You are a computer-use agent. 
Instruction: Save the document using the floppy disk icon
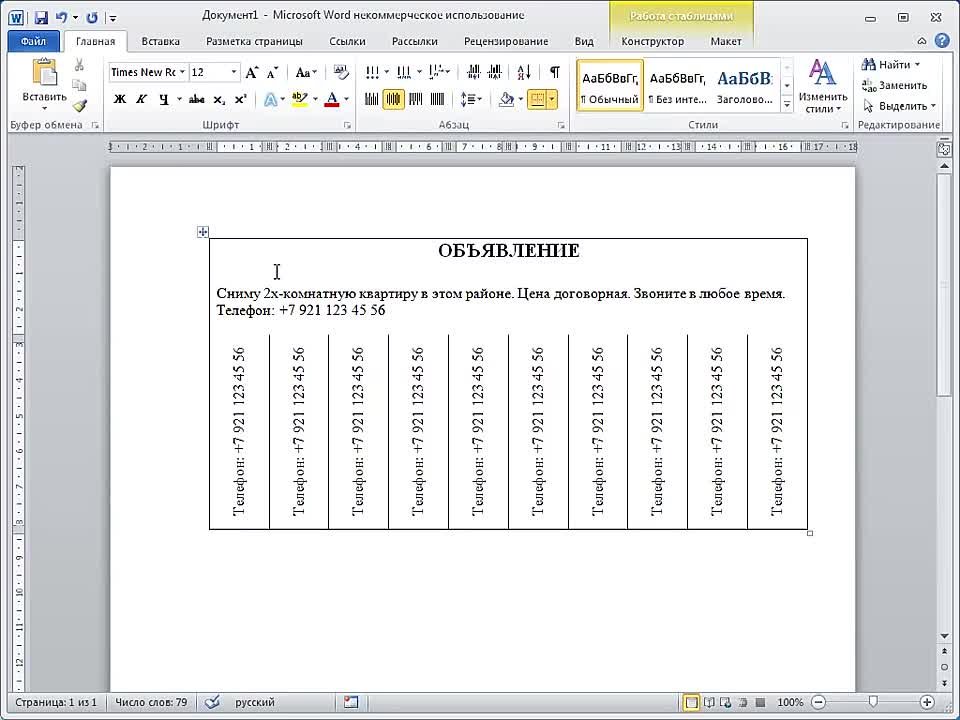40,17
